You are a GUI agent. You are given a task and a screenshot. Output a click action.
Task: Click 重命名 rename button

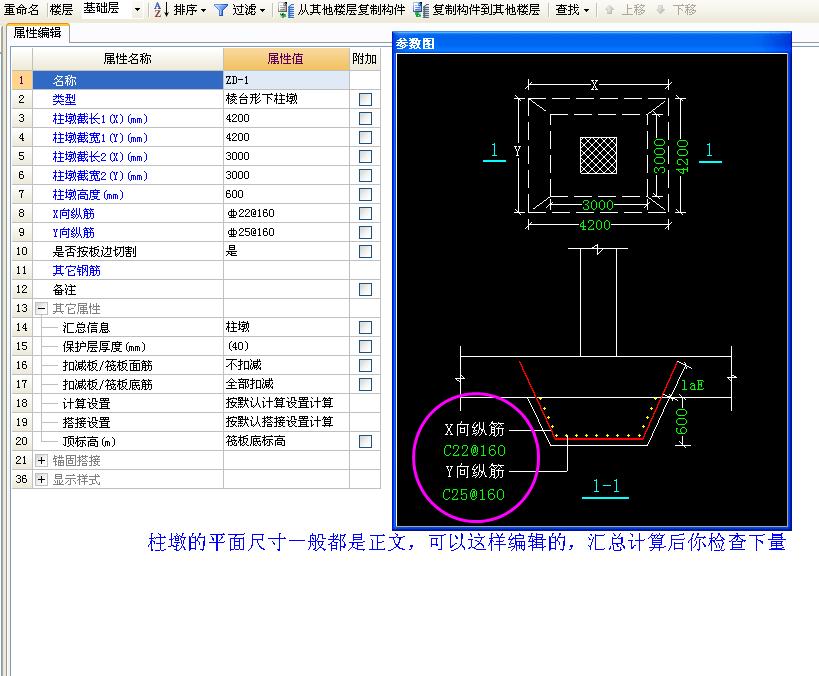pos(21,9)
